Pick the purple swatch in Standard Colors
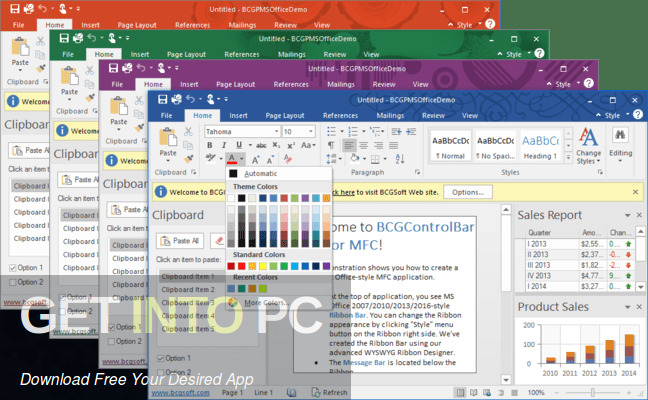648x400 pixels. tap(326, 266)
